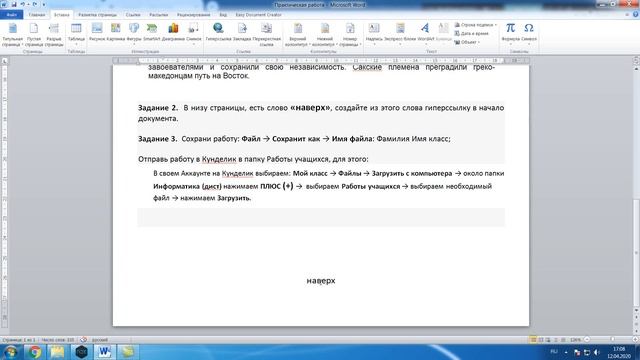
Task: Switch to the Вид tab
Action: (223, 15)
